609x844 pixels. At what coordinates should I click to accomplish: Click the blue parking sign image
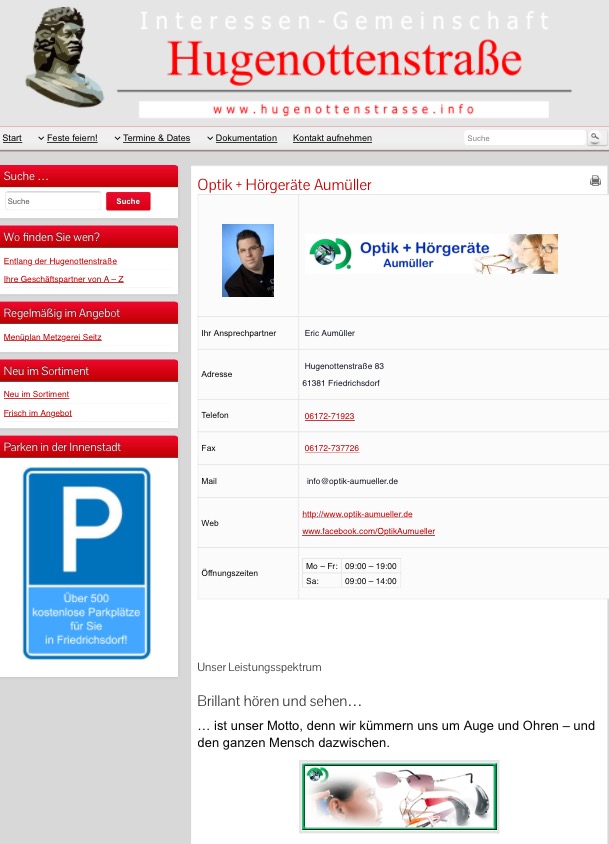(87, 563)
